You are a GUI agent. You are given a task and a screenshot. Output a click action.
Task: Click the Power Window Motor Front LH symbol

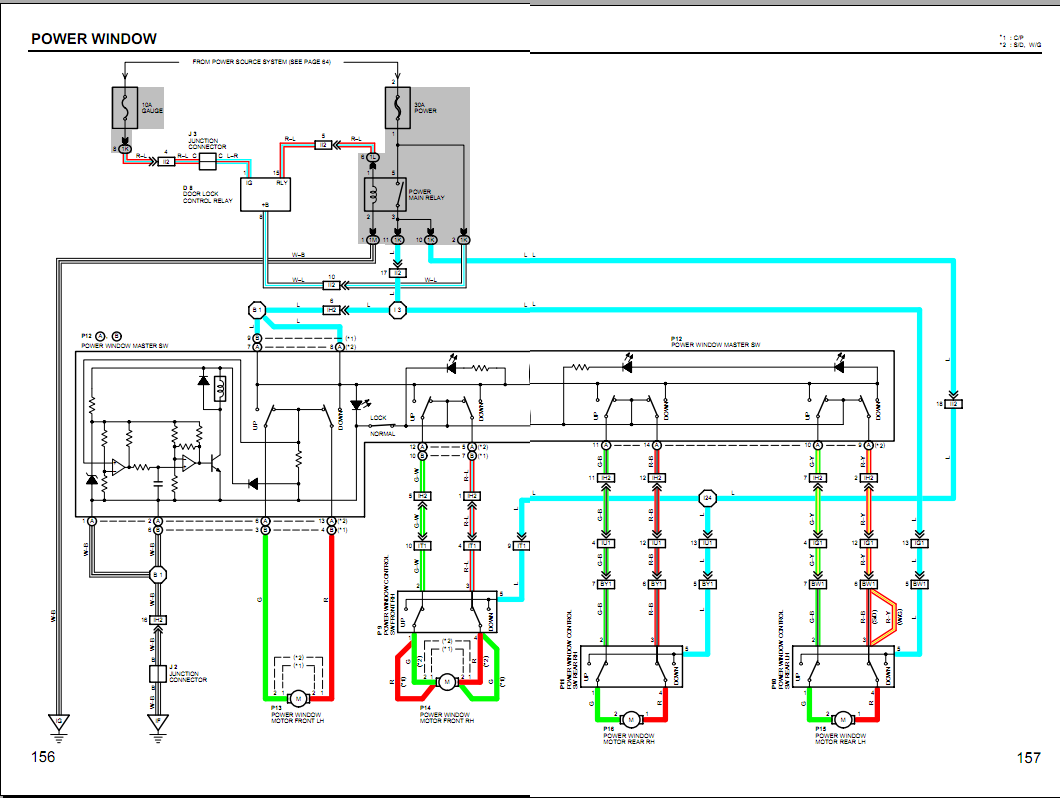click(296, 698)
